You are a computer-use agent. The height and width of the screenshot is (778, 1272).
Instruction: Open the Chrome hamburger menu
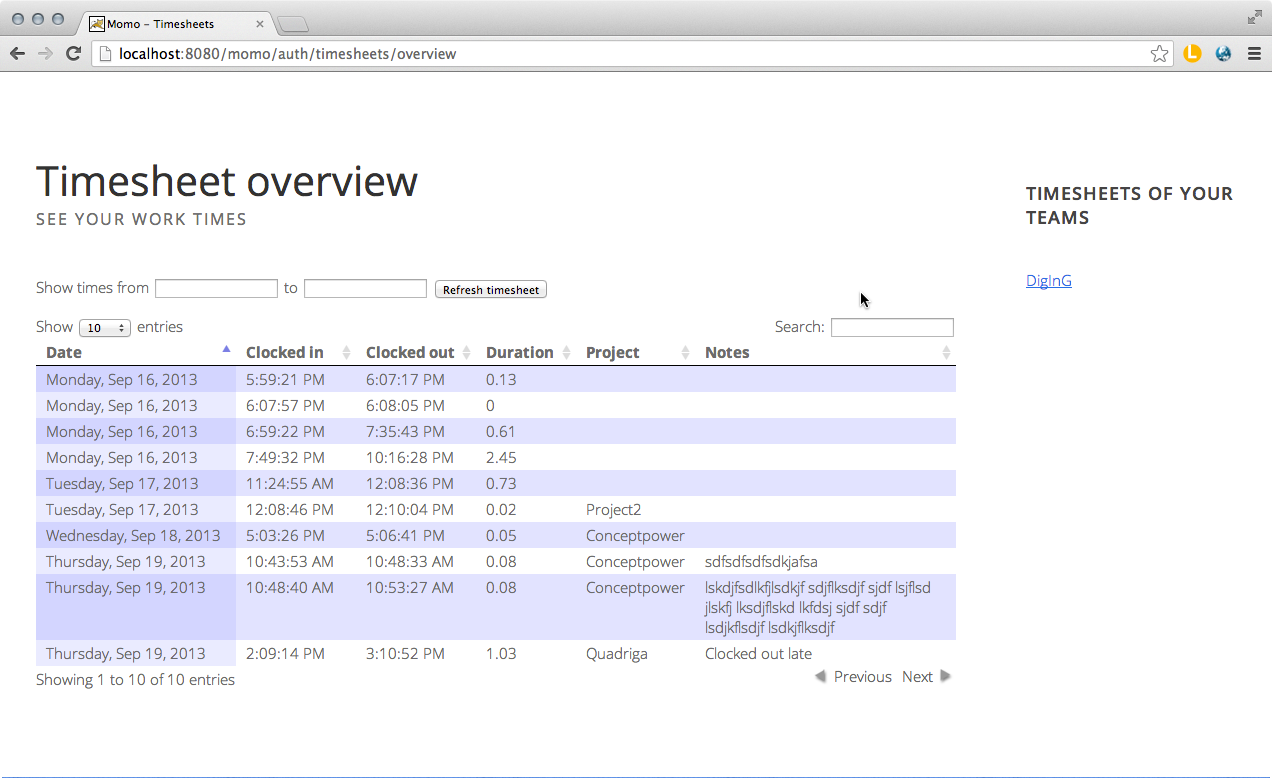1253,54
